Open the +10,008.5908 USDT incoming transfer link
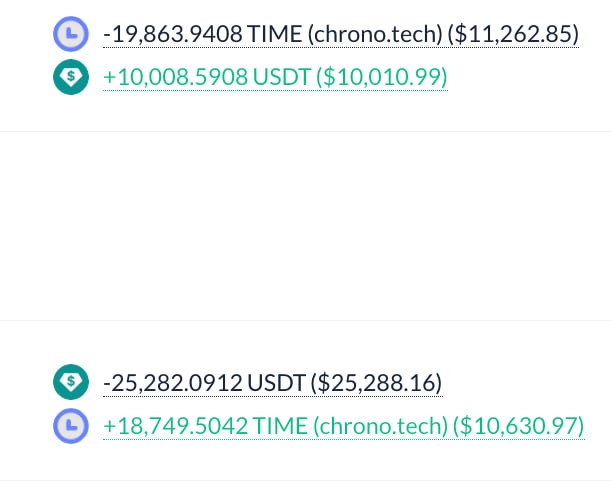This screenshot has height=488, width=612. pos(275,77)
